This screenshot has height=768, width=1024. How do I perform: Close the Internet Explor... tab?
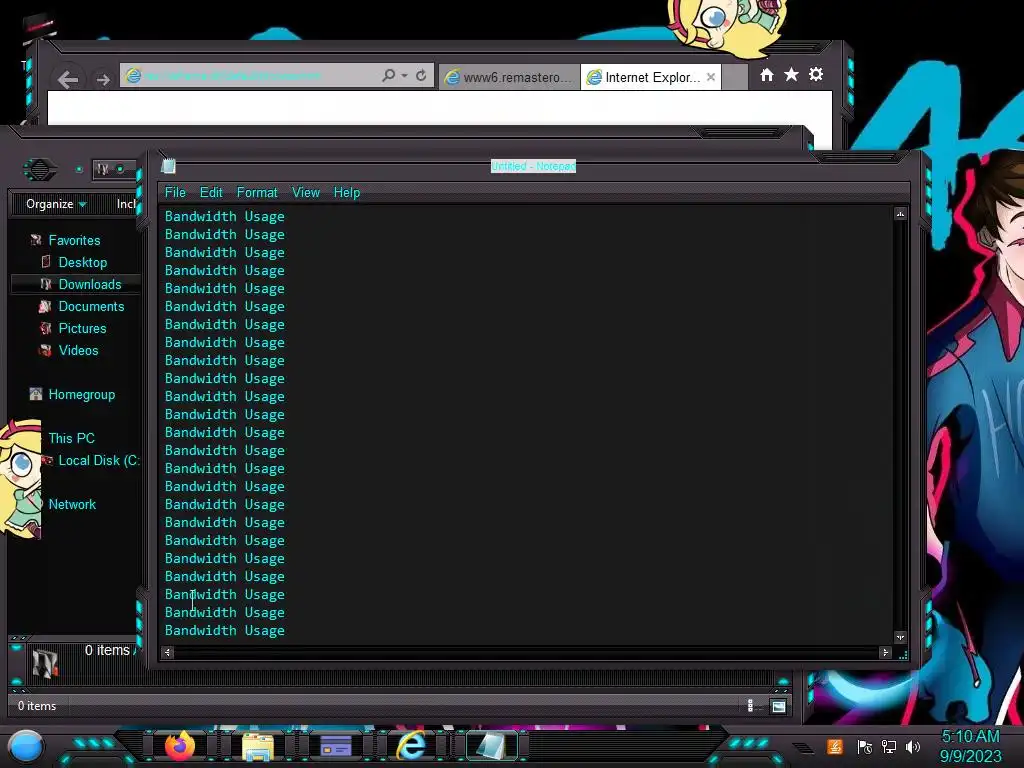coord(711,77)
